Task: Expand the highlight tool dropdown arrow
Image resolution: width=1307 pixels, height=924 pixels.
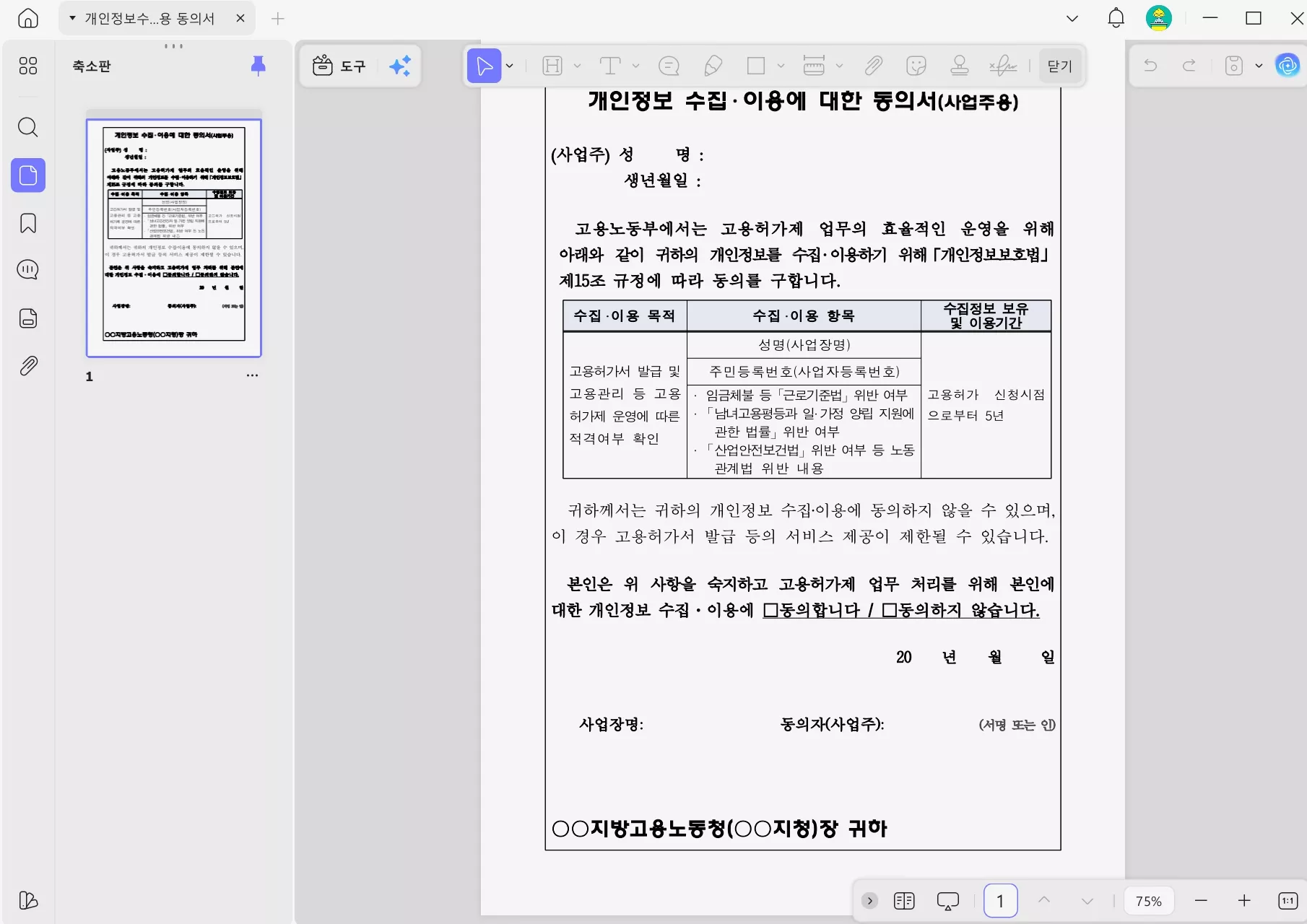Action: point(578,66)
